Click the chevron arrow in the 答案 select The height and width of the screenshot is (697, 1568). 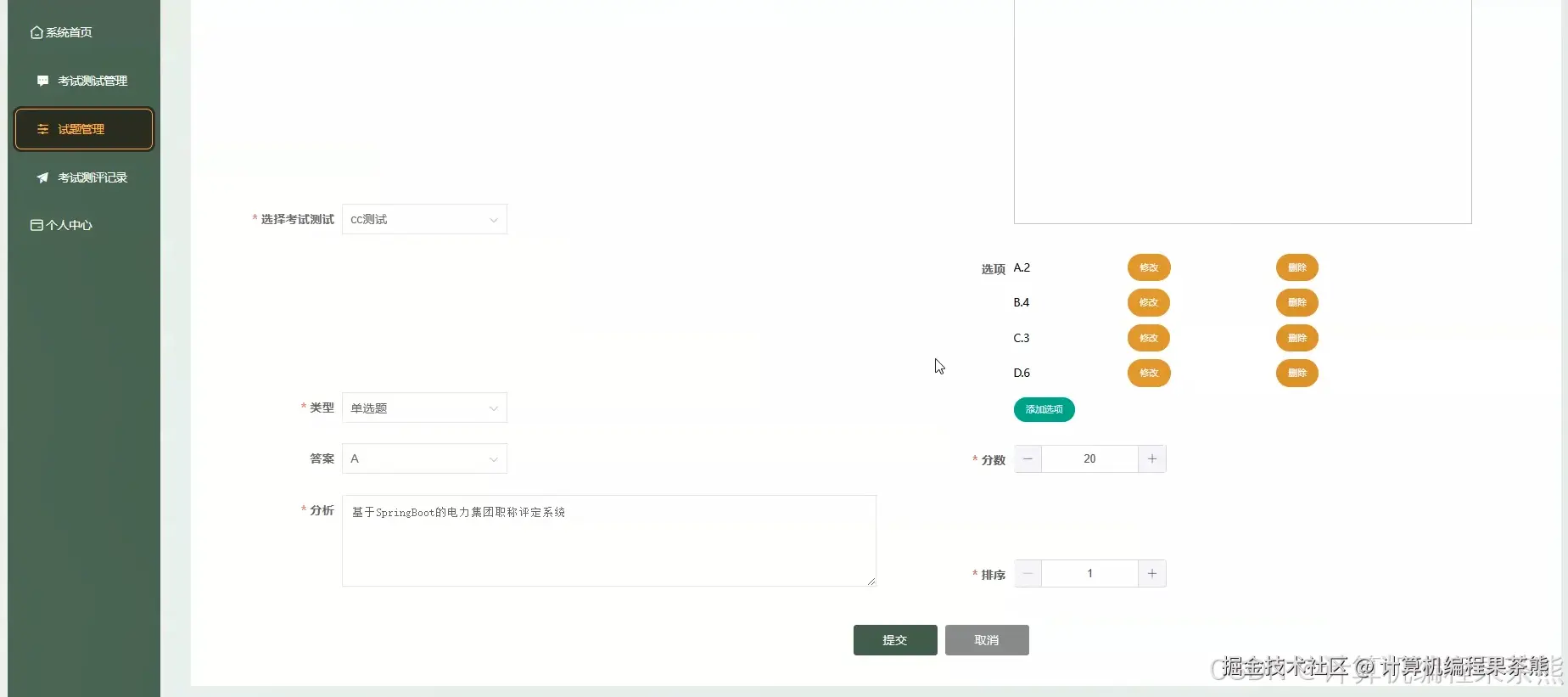pos(494,459)
